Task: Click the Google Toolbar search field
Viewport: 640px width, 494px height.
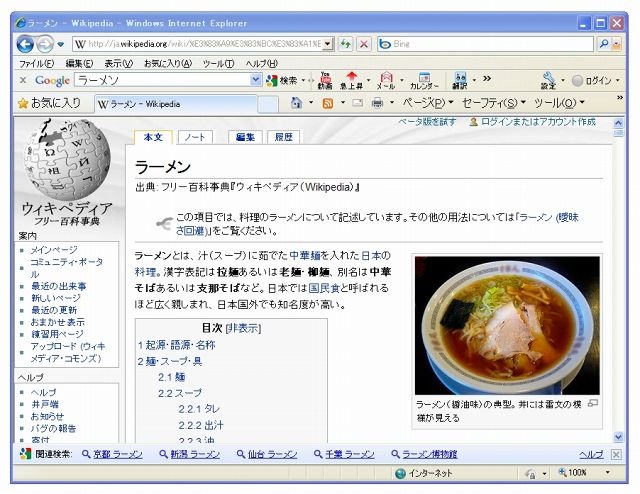Action: 163,80
